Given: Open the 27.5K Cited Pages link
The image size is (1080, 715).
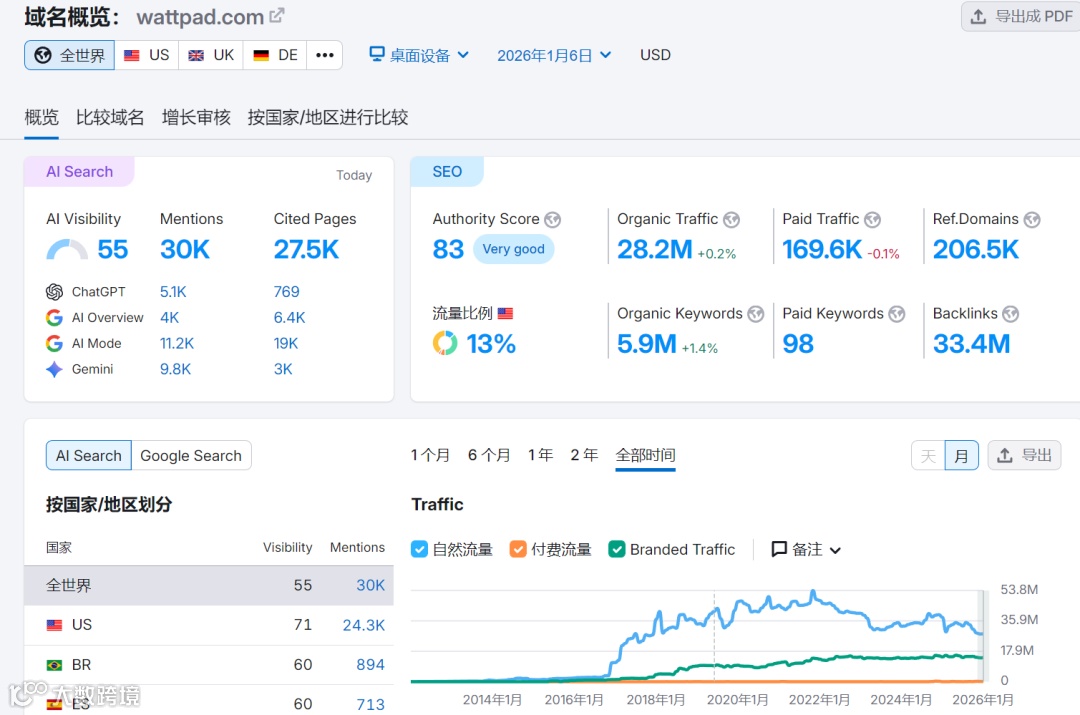Looking at the screenshot, I should click(307, 249).
